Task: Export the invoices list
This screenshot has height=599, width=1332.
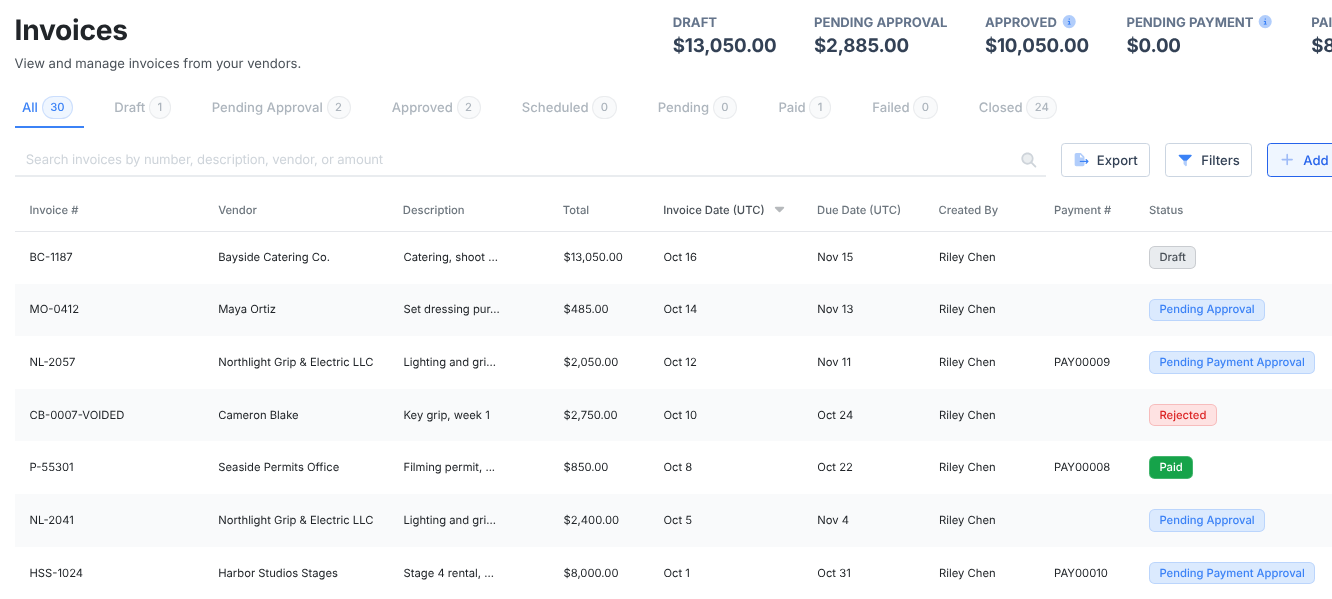Action: coord(1105,160)
